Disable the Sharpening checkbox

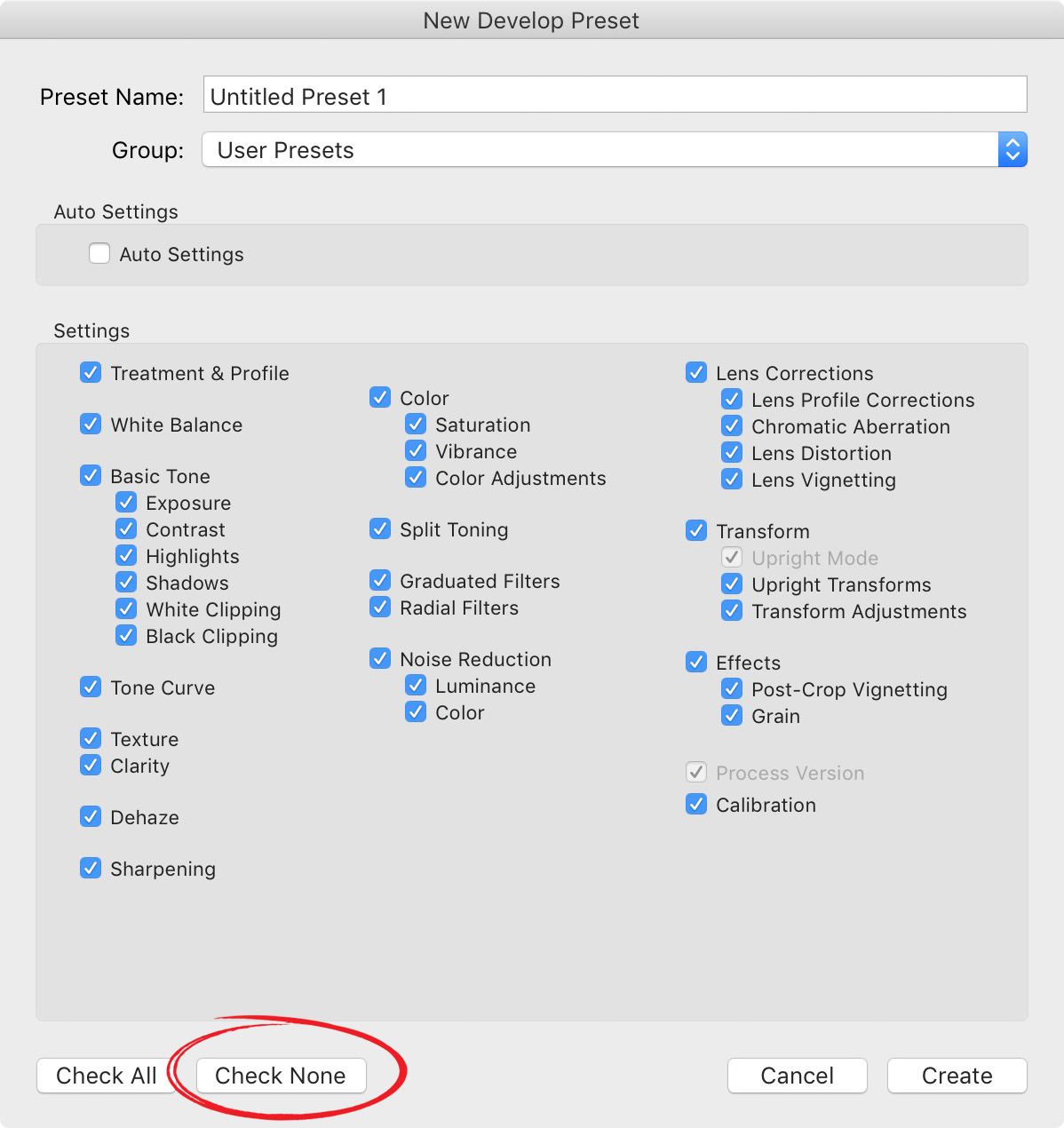point(90,868)
